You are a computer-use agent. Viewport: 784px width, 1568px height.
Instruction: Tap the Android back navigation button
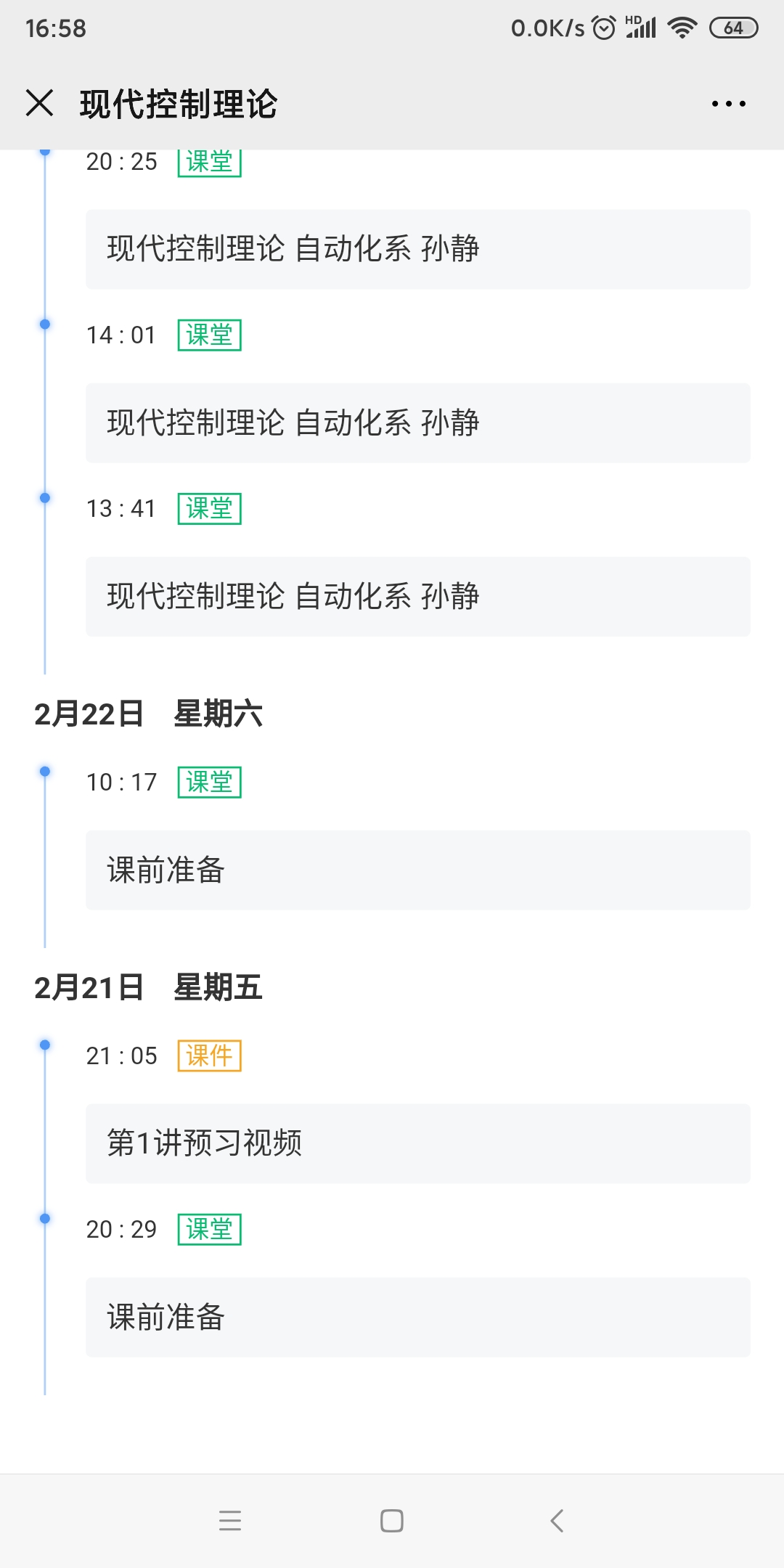coord(557,1520)
